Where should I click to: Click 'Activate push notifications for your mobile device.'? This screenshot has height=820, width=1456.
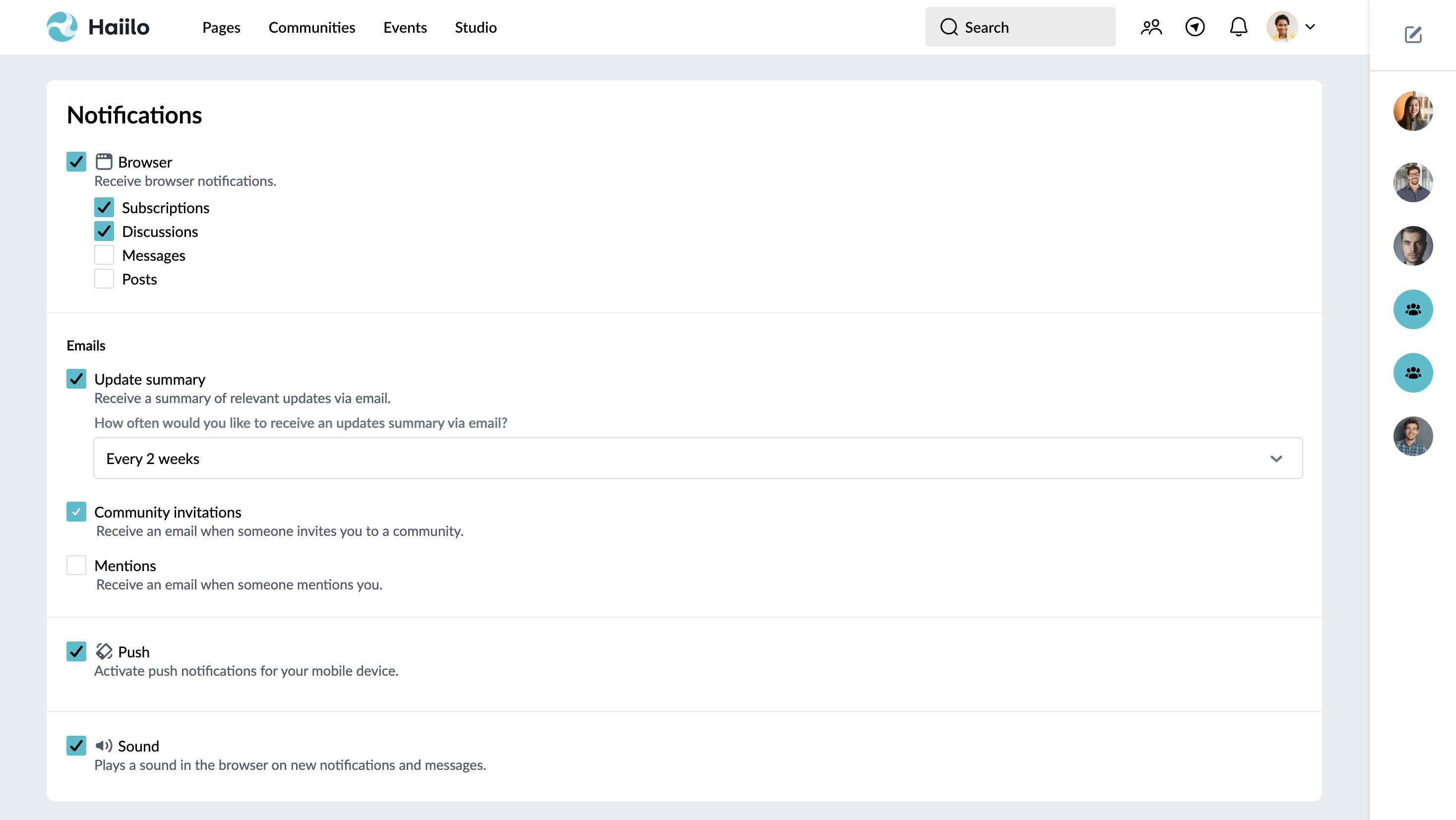pos(246,671)
